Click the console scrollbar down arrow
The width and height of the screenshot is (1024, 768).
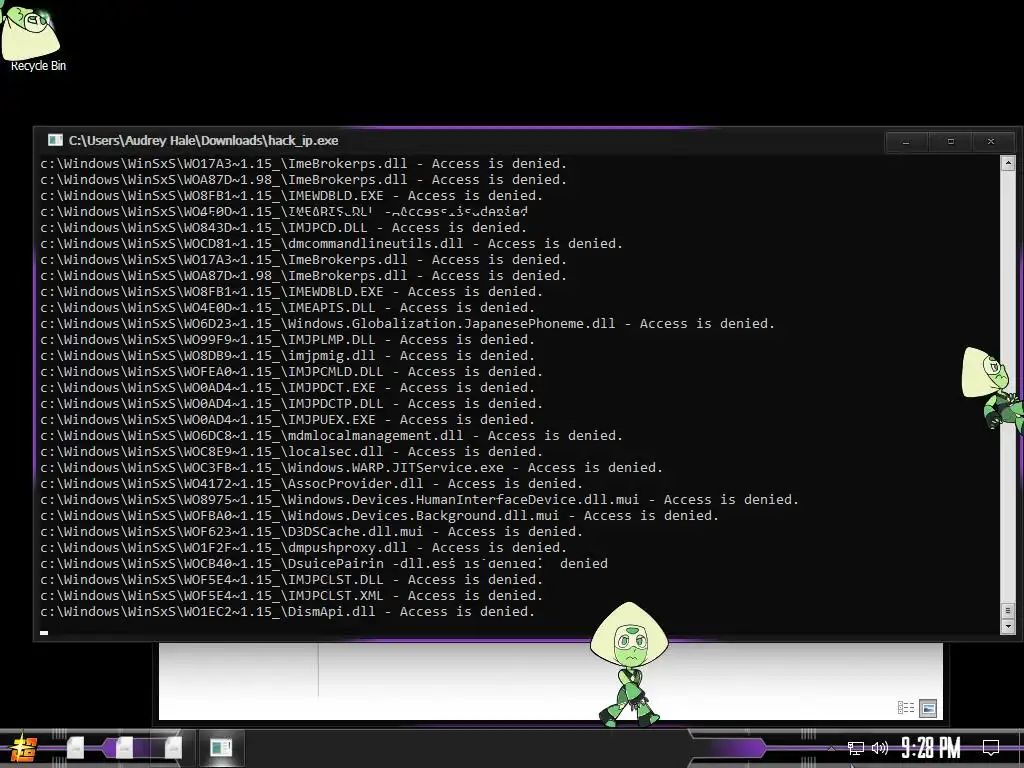1007,626
